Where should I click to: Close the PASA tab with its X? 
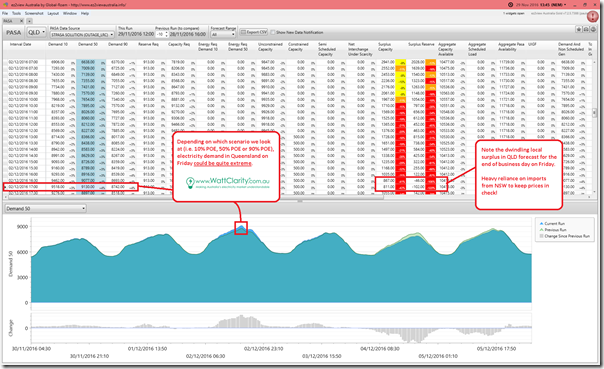click(21, 21)
